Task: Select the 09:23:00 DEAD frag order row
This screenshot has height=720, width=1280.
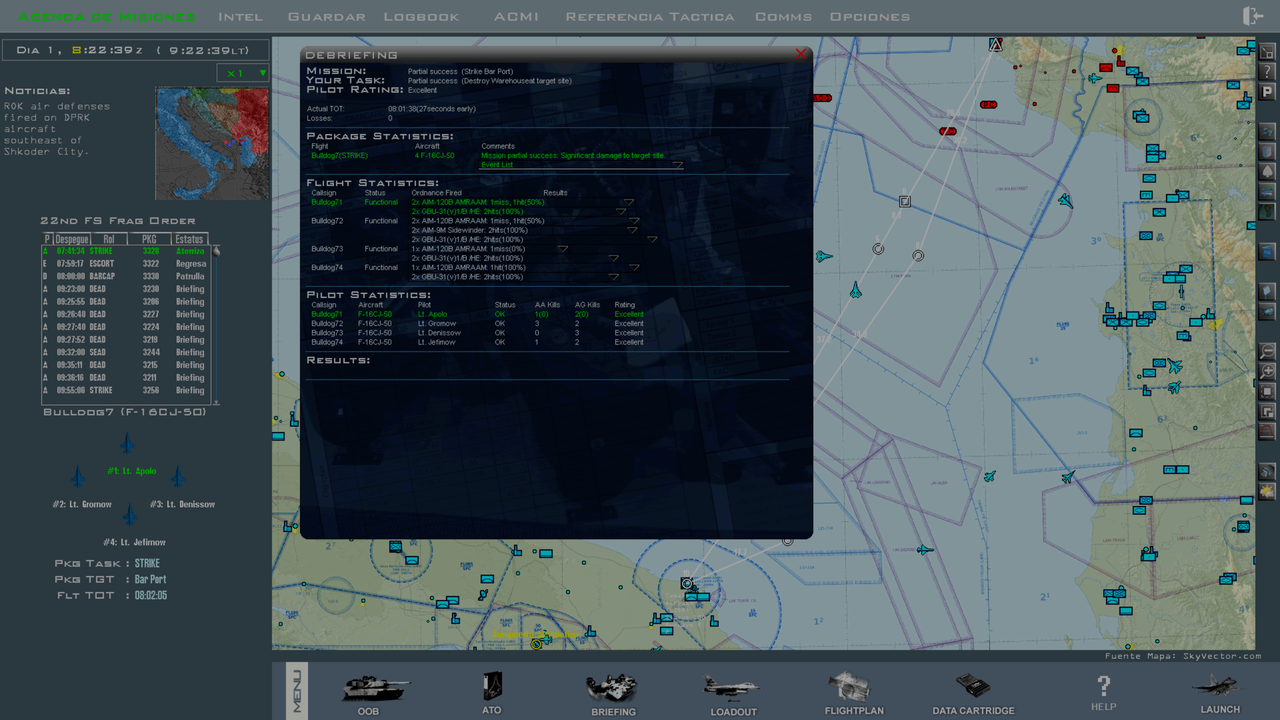Action: pyautogui.click(x=125, y=289)
